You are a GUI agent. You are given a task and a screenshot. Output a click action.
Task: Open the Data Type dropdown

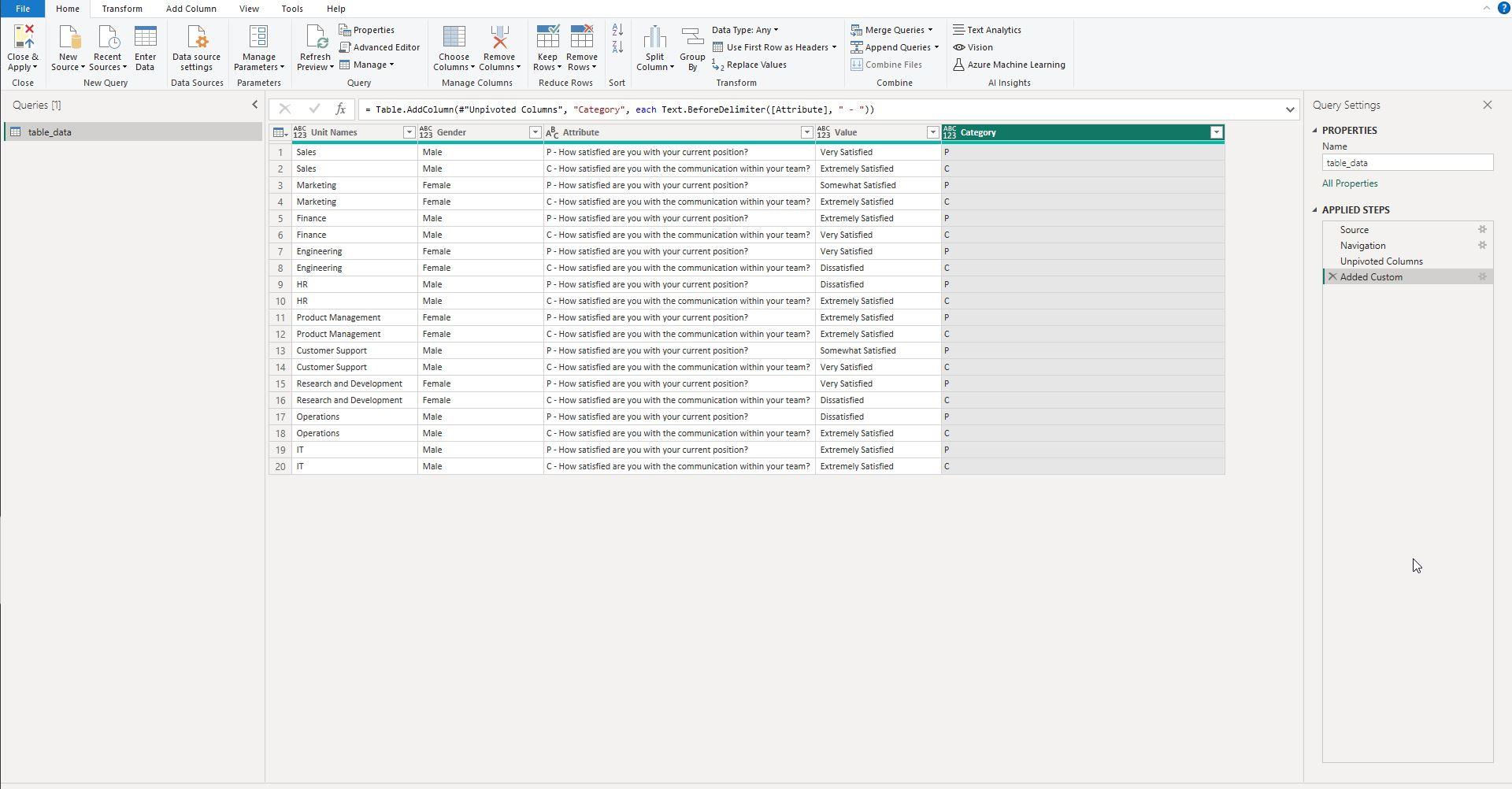tap(745, 30)
